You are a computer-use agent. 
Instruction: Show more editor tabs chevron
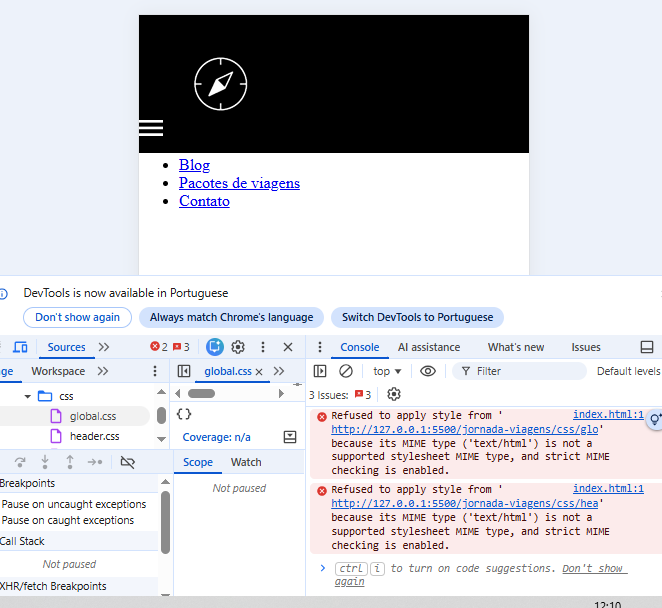tap(279, 371)
